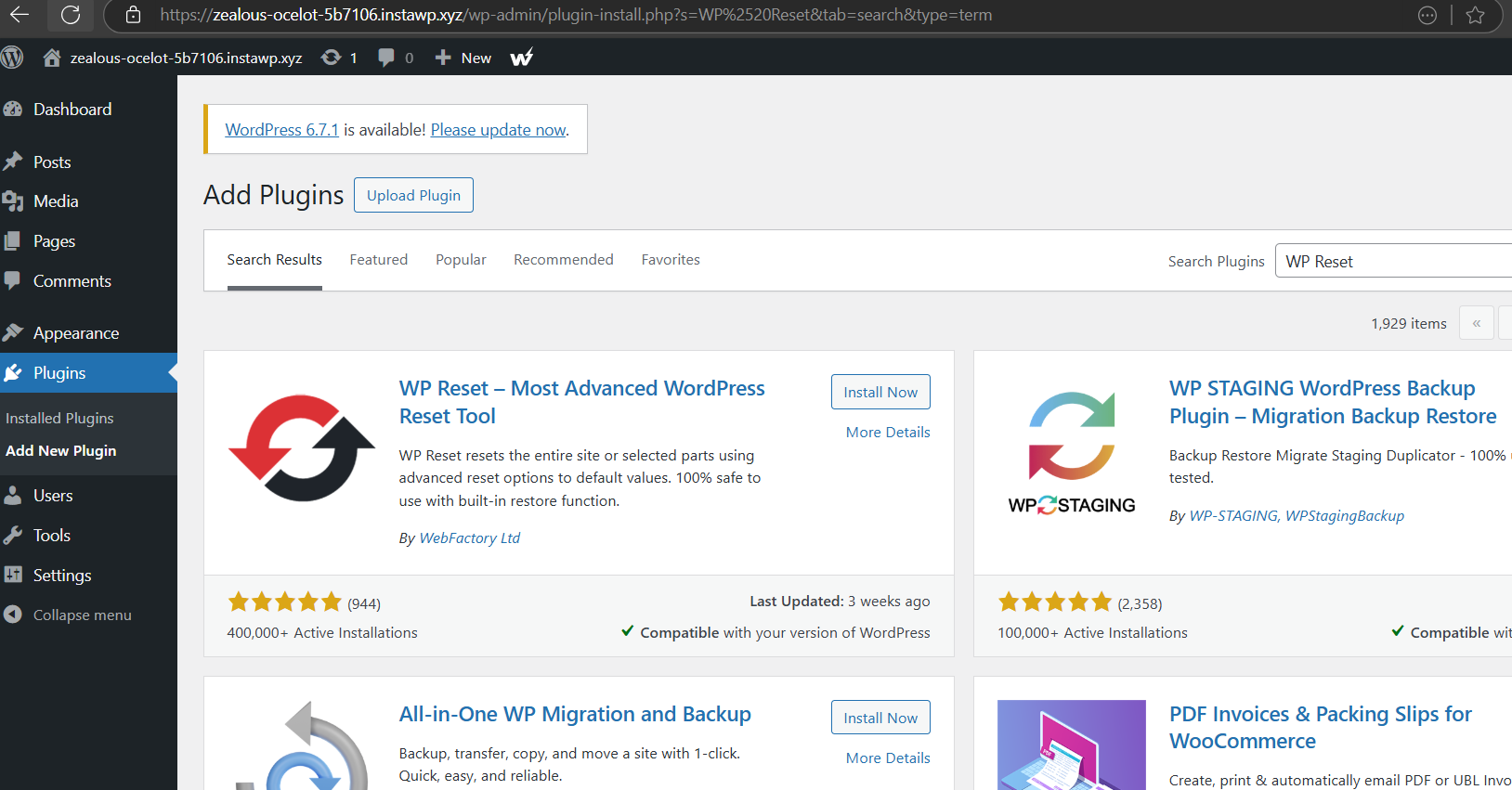Click the '100,000+ Active Installations' text

click(1092, 633)
